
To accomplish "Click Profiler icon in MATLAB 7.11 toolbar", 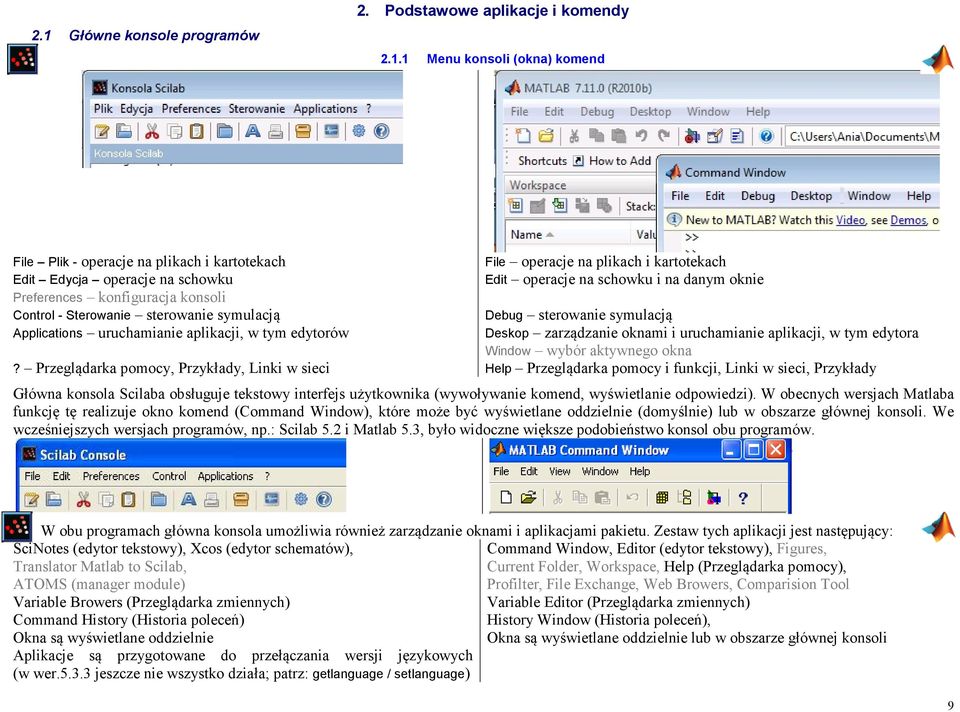I will [737, 136].
